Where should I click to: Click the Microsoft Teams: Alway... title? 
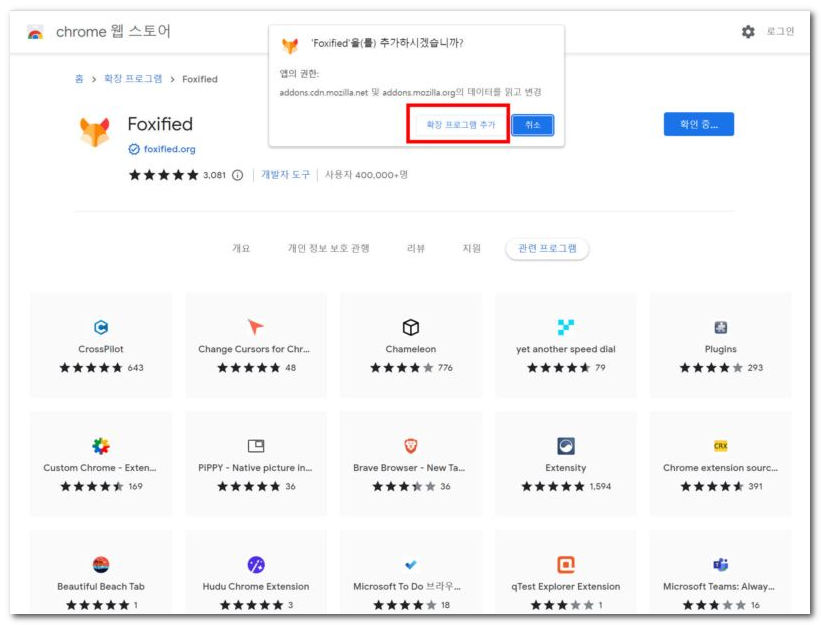pos(719,587)
